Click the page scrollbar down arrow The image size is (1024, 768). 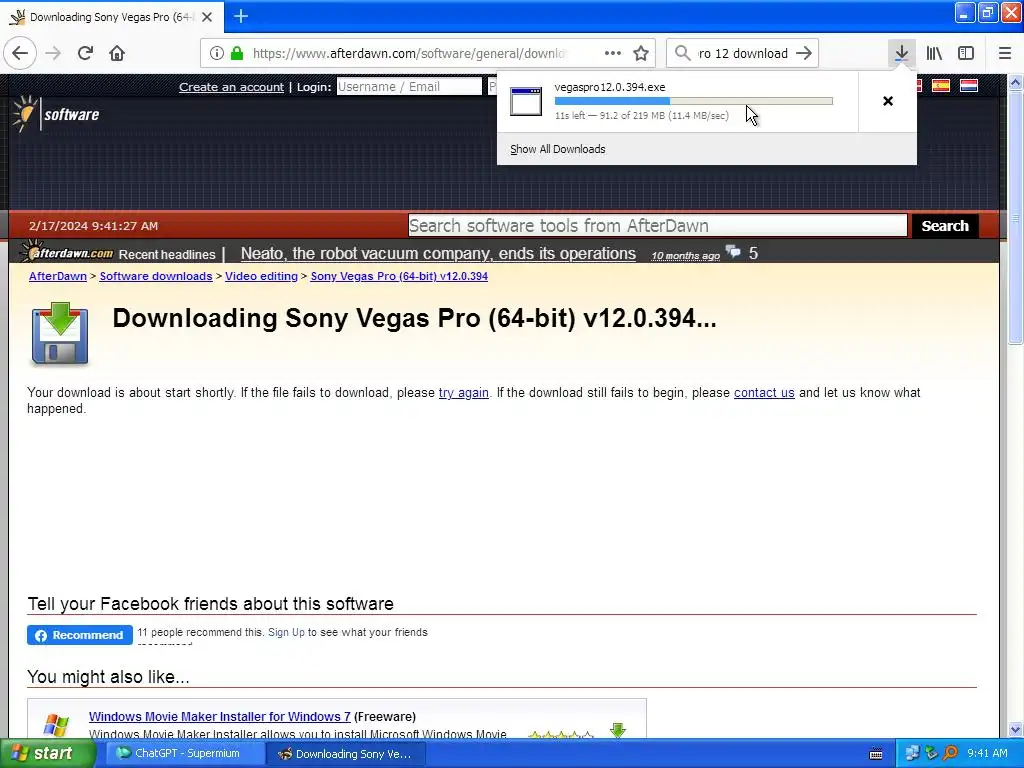pos(1016,729)
